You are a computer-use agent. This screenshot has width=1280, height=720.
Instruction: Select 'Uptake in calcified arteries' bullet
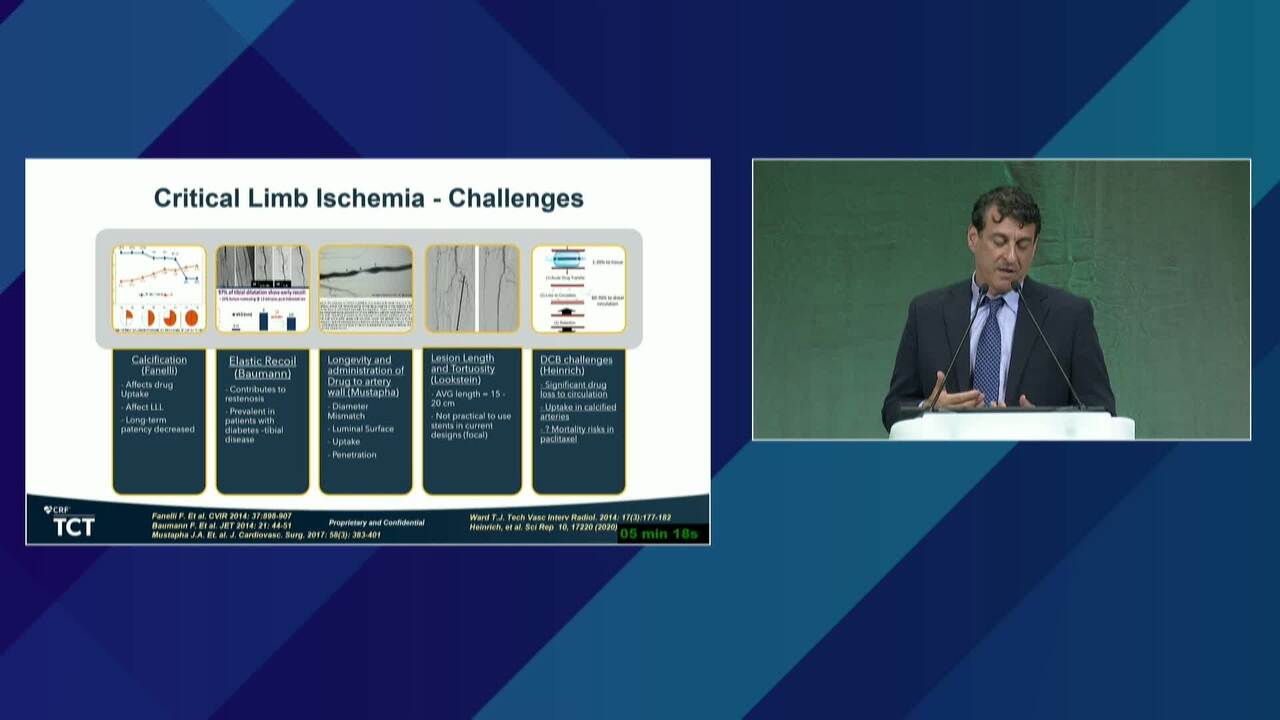(x=578, y=411)
